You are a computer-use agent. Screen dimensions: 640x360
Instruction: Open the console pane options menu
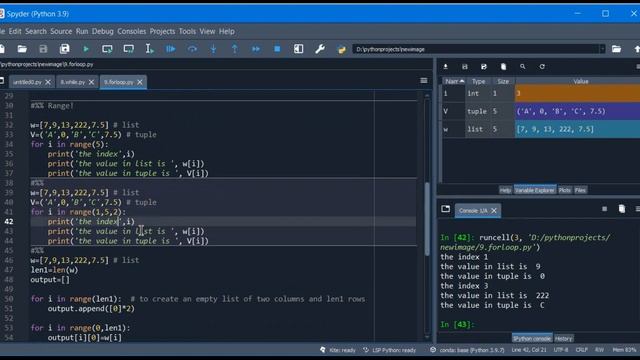638,209
